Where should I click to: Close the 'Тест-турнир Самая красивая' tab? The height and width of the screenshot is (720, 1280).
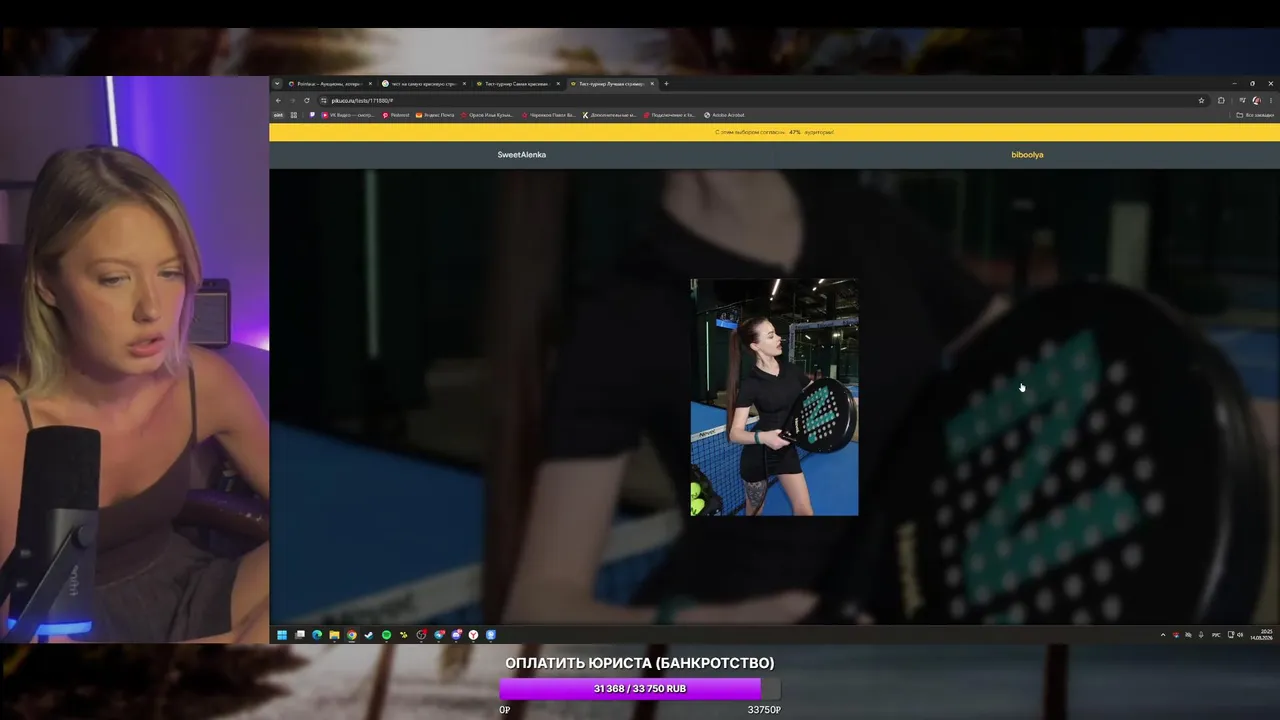tap(558, 84)
